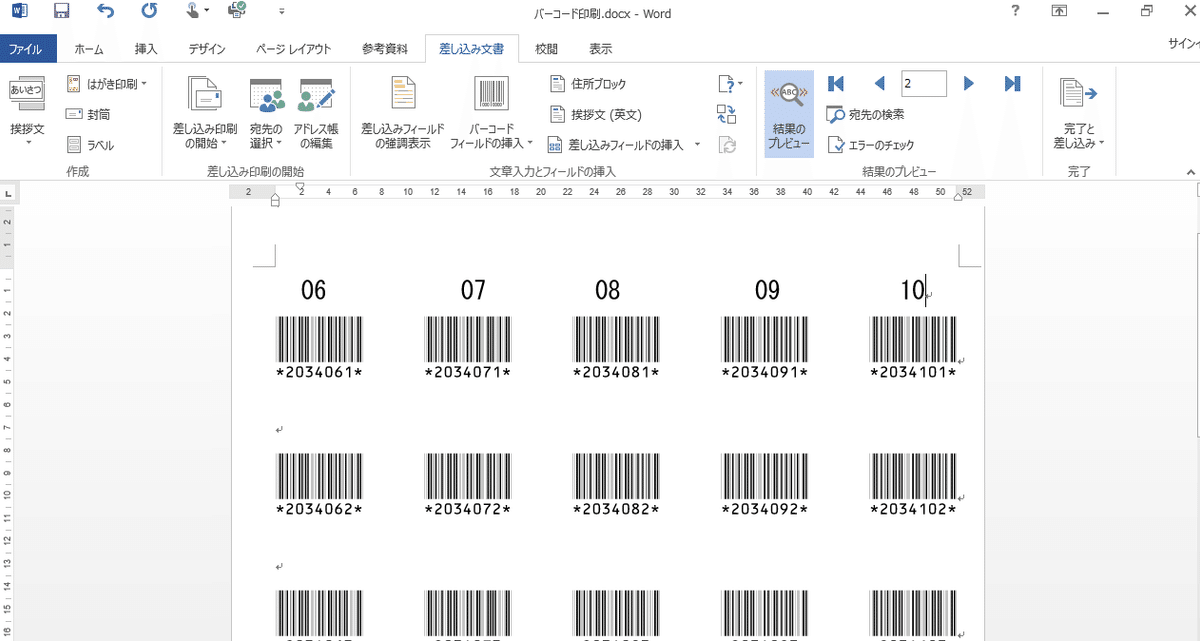Click 宛先の検索 find recipient
The height and width of the screenshot is (641, 1200).
click(866, 114)
